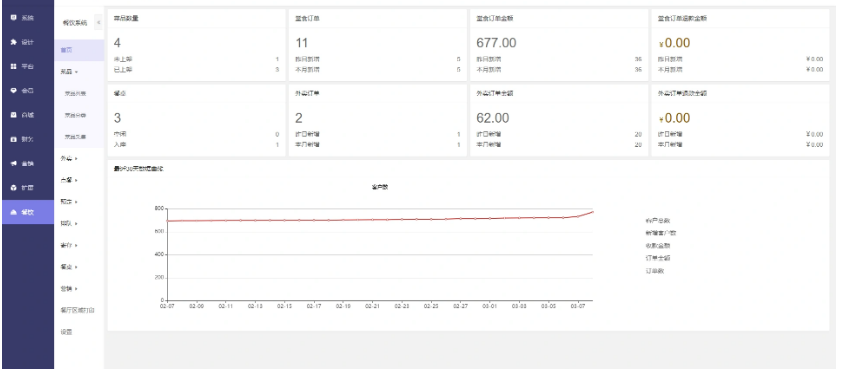Open the 设计 puzzle-piece icon in sidebar
847x369 pixels.
click(14, 42)
